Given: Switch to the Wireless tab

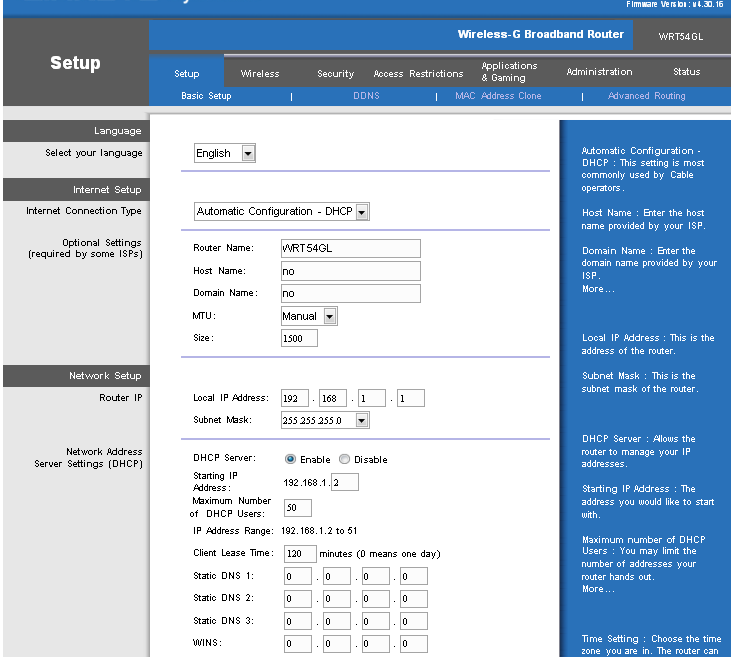Looking at the screenshot, I should click(260, 74).
